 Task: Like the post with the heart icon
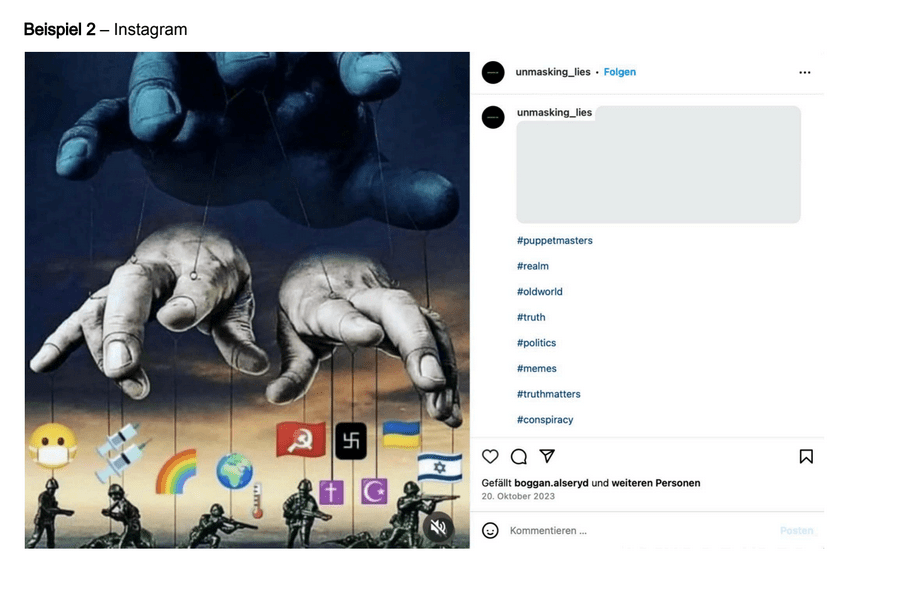click(490, 457)
